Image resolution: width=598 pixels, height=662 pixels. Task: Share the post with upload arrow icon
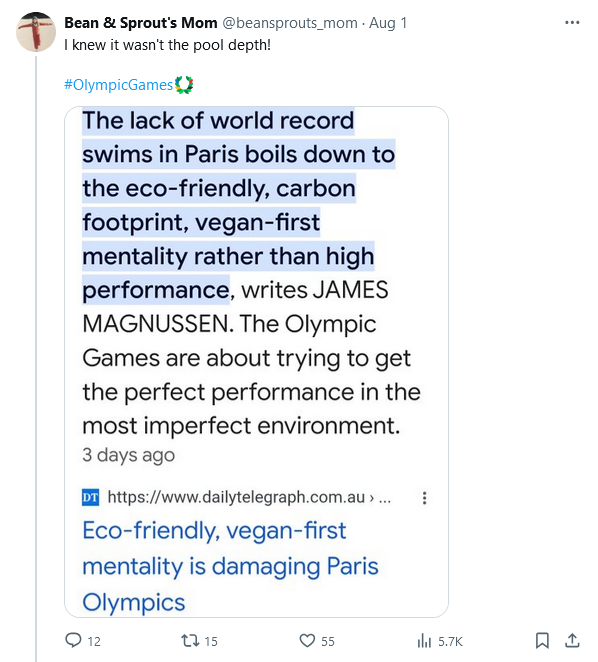(x=572, y=640)
